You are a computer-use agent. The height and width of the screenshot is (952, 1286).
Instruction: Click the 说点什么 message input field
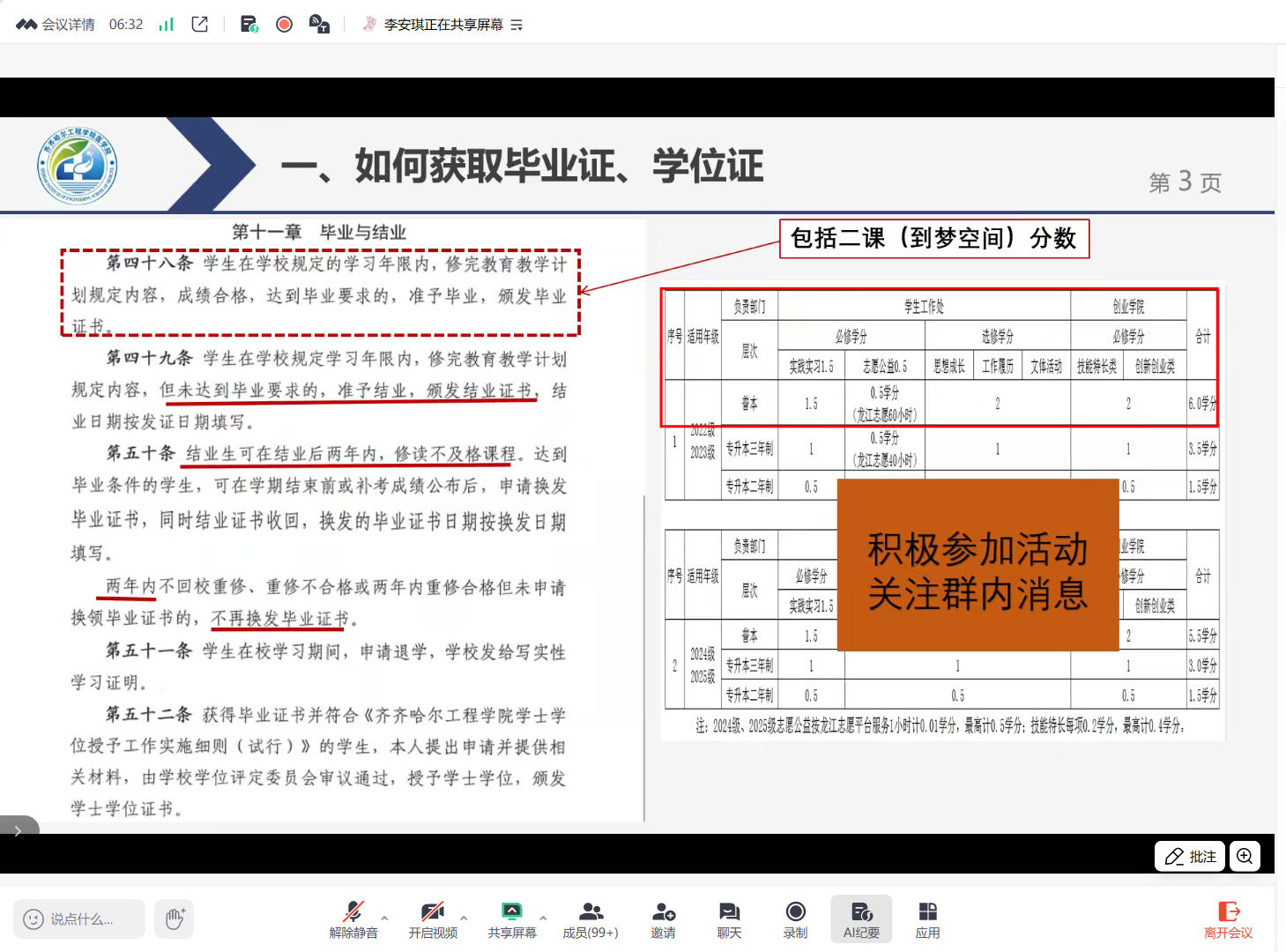coord(80,919)
